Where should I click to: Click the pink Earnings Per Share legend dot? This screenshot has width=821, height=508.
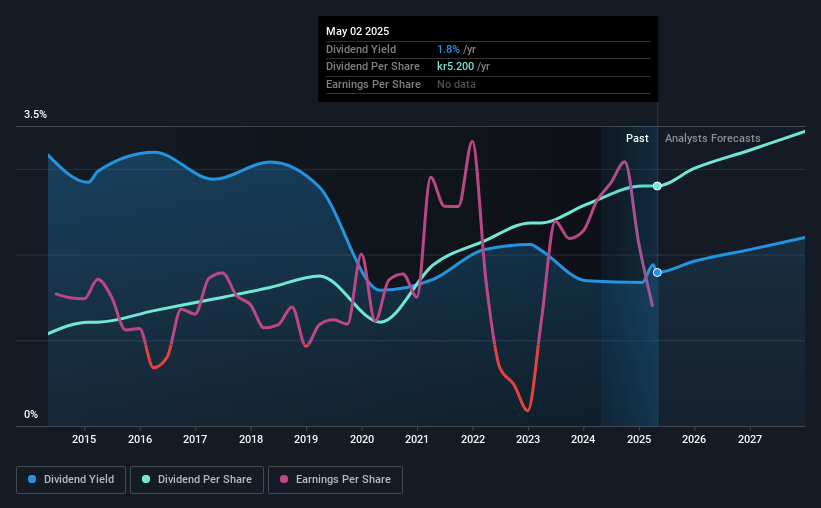point(284,479)
